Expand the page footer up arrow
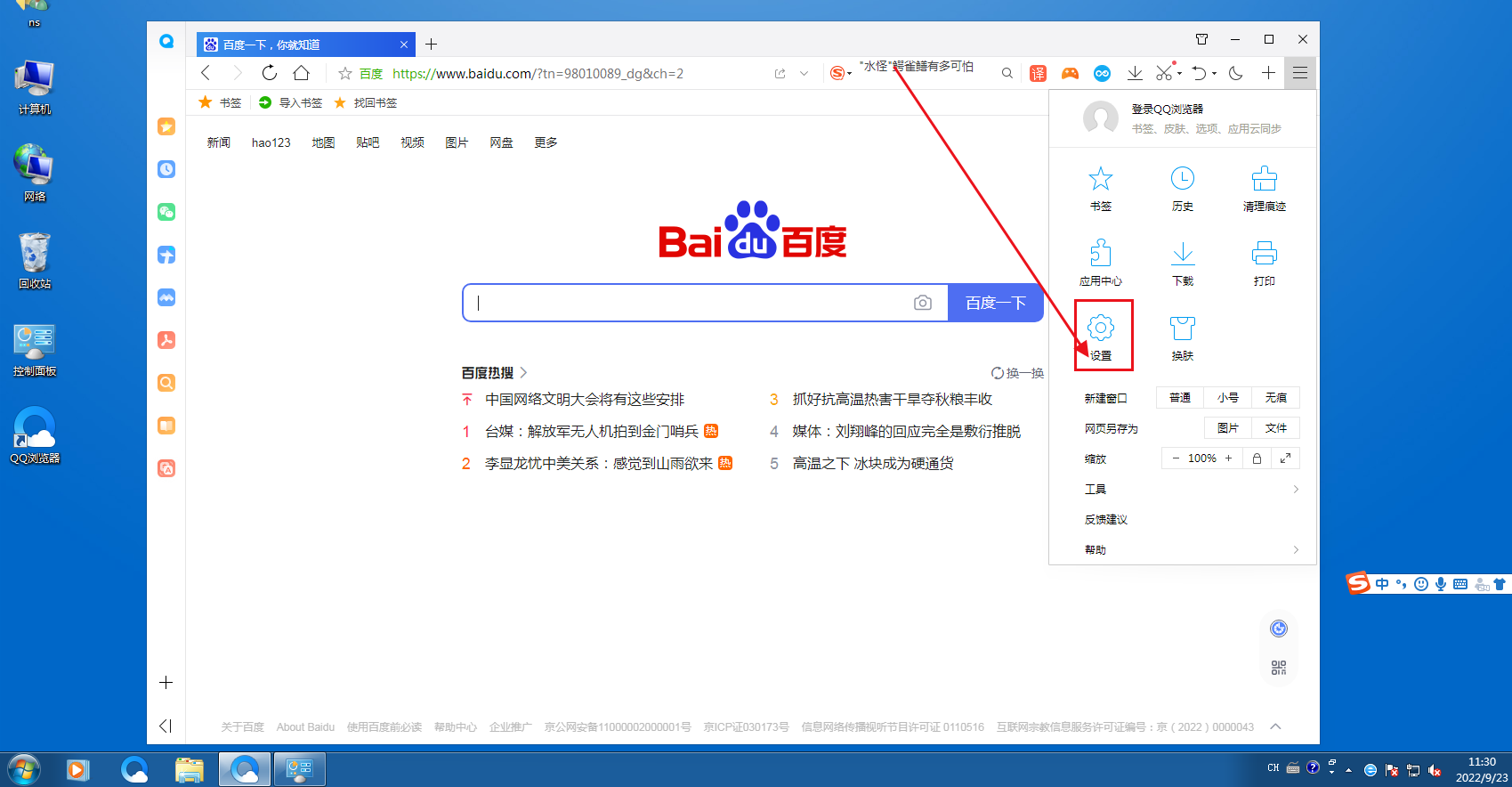The image size is (1512, 787). [1275, 726]
